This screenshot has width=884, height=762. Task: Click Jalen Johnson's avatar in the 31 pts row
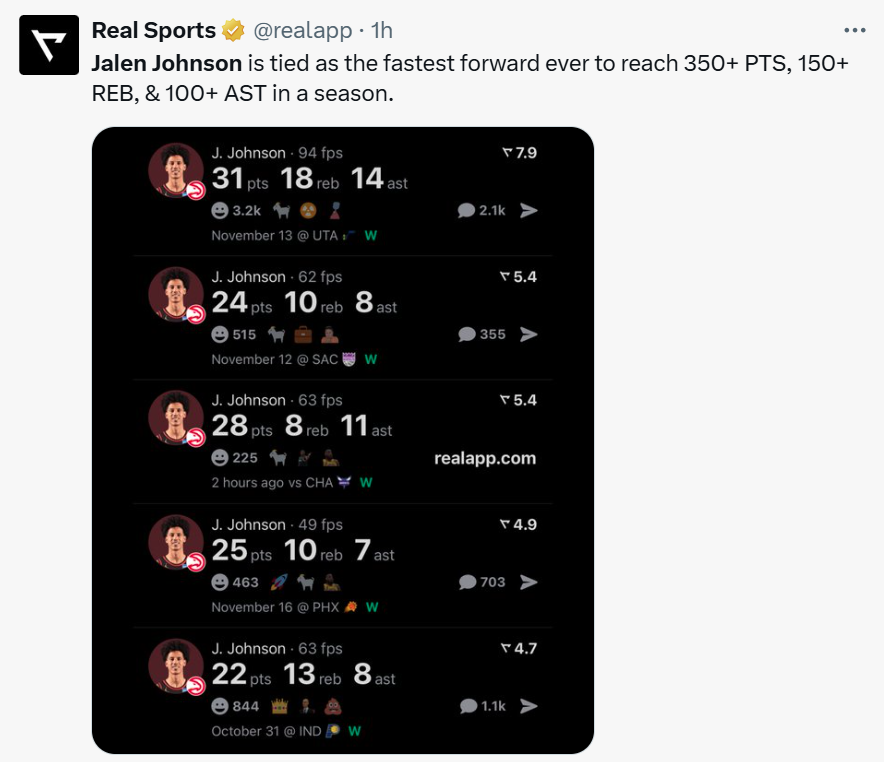coord(176,171)
